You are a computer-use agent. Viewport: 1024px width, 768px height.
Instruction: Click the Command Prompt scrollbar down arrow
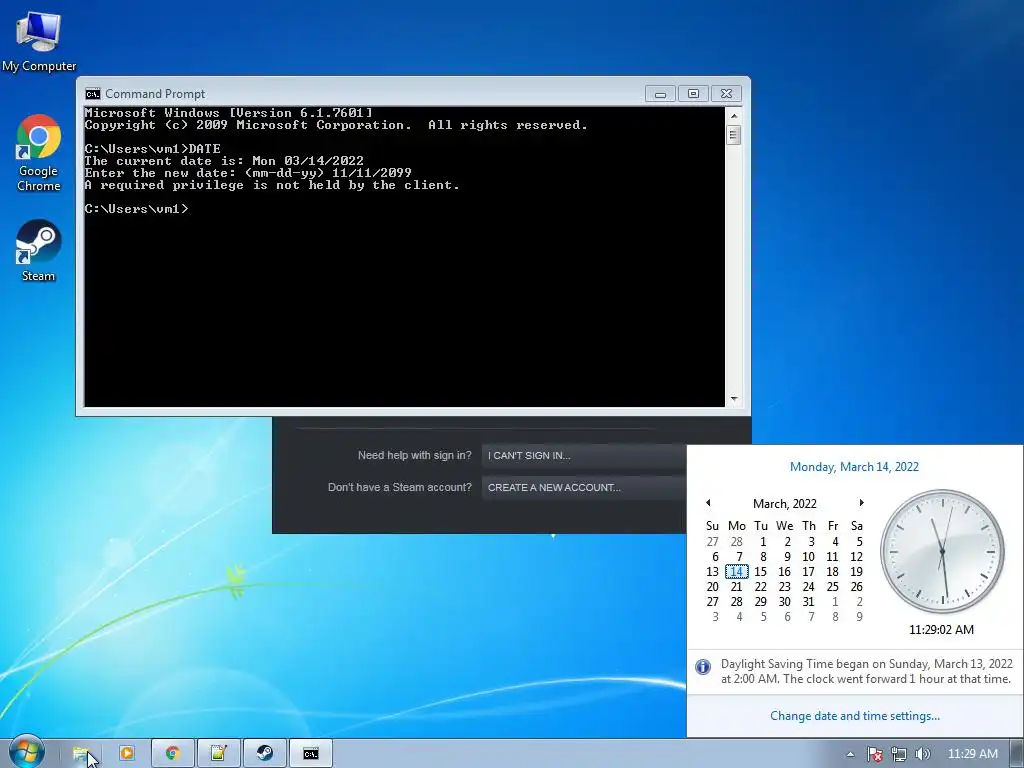(734, 398)
